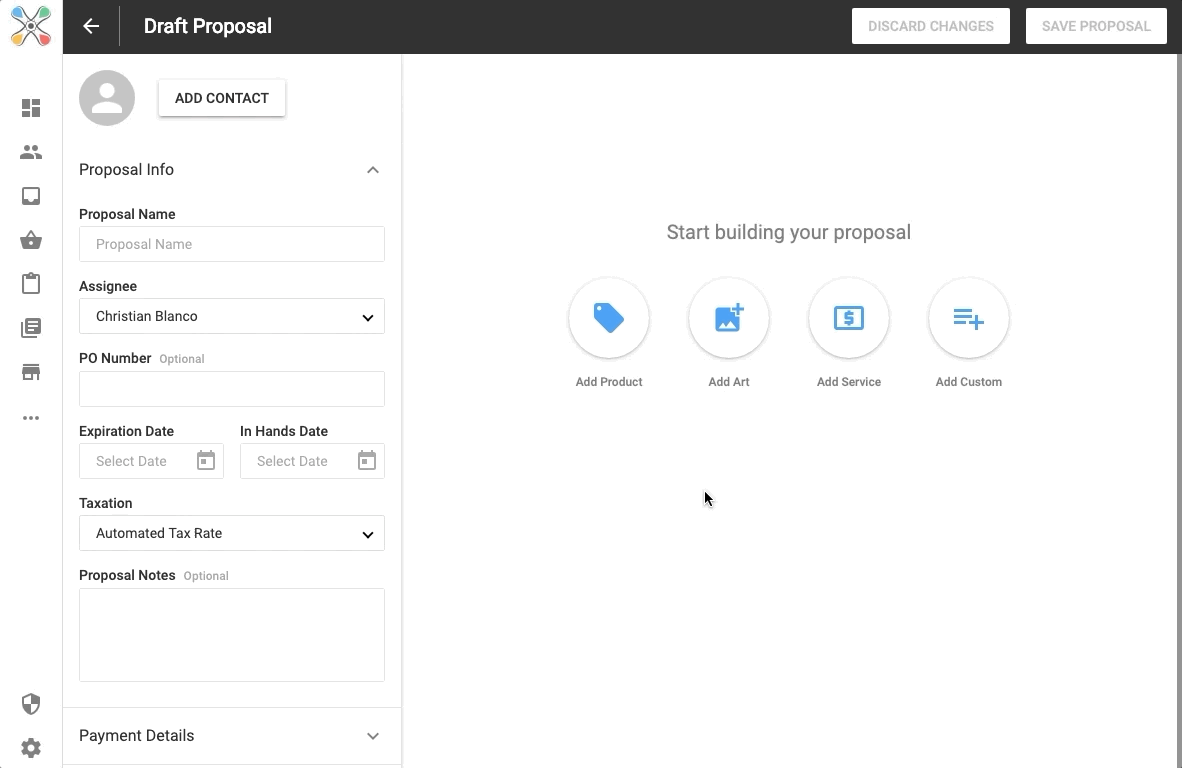Click the back arrow next to Draft Proposal
Screen dimensions: 1182x768
click(91, 26)
